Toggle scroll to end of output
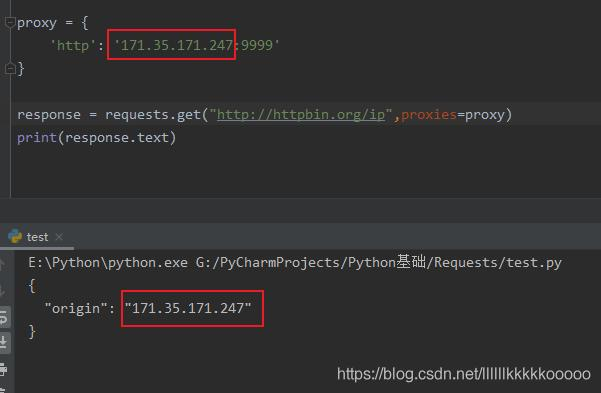Viewport: 601px width, 393px height. [4, 342]
